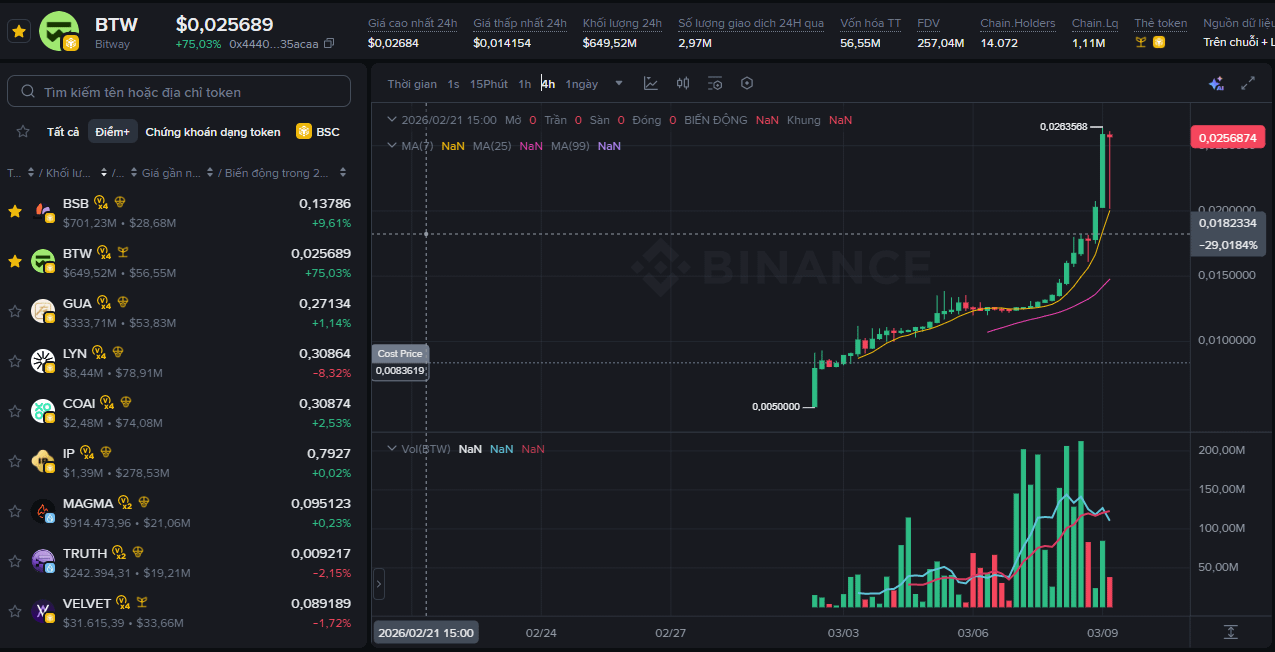Click the FDV label in header
1275x652 pixels.
(x=928, y=23)
